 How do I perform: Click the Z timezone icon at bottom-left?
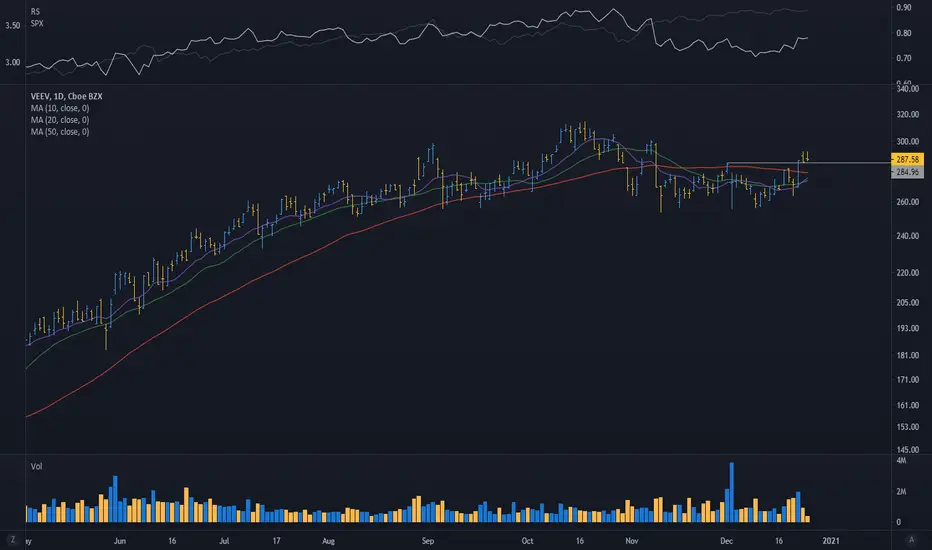(x=12, y=540)
